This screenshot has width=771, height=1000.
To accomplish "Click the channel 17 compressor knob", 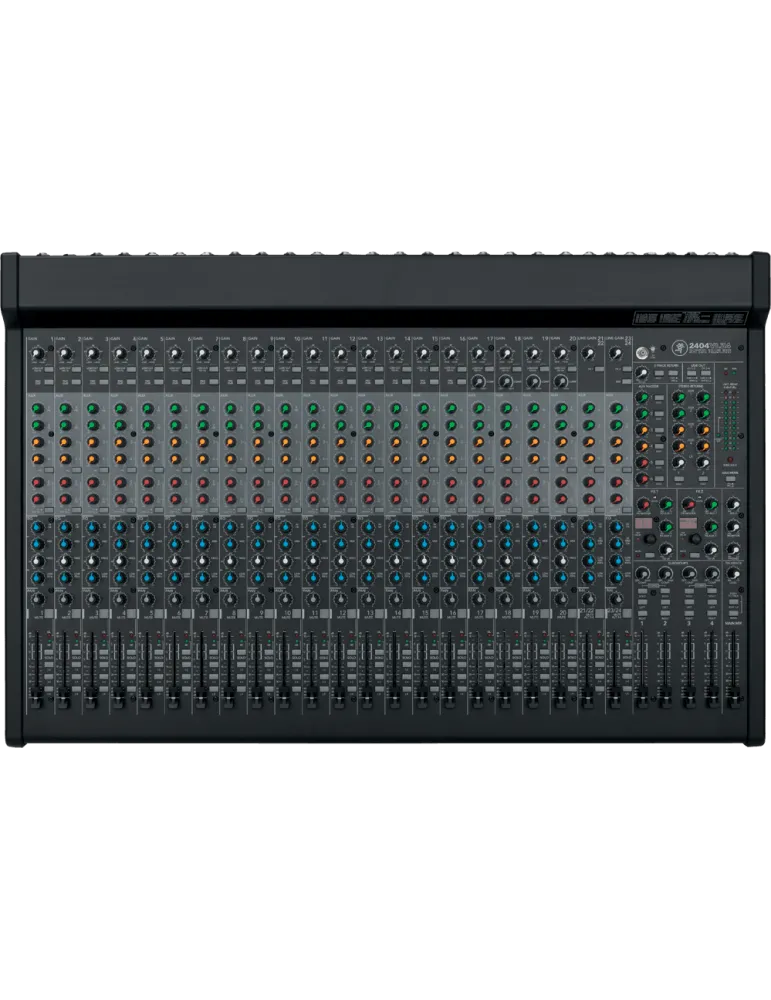I will tap(478, 382).
